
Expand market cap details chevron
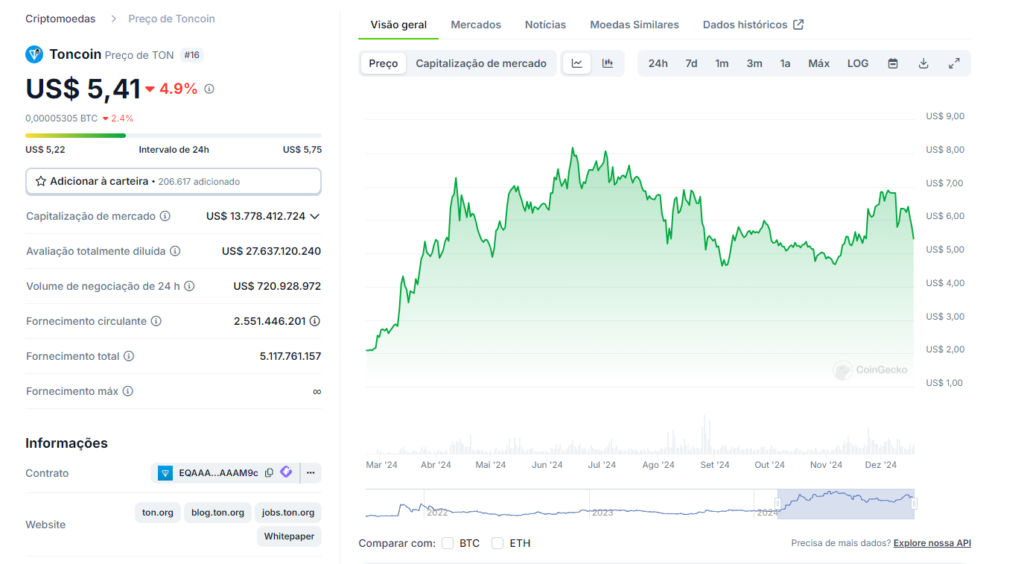(x=315, y=216)
